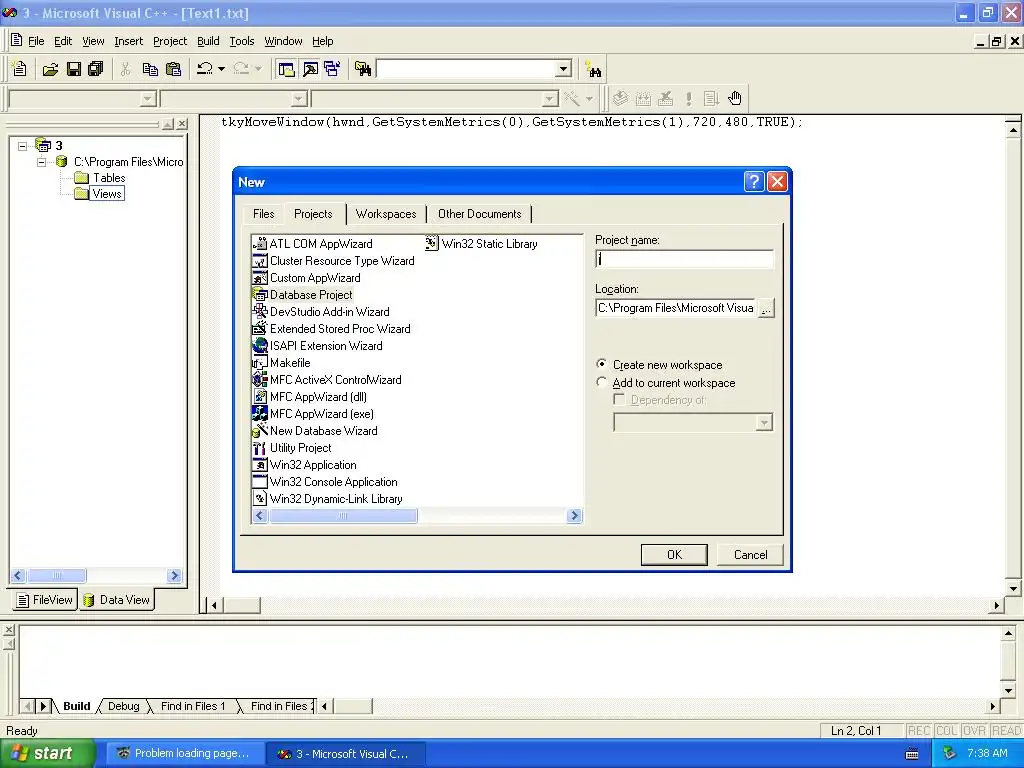Select the DevStudio Add-in Wizard icon
Image resolution: width=1024 pixels, height=768 pixels.
pos(259,312)
